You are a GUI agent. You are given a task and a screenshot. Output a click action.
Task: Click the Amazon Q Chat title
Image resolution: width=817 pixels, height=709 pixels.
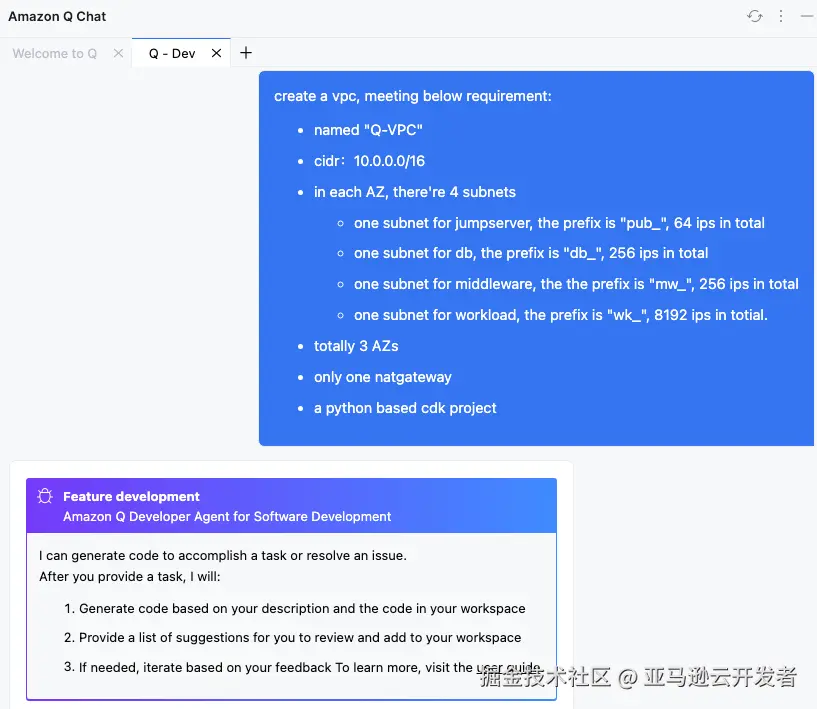point(57,17)
